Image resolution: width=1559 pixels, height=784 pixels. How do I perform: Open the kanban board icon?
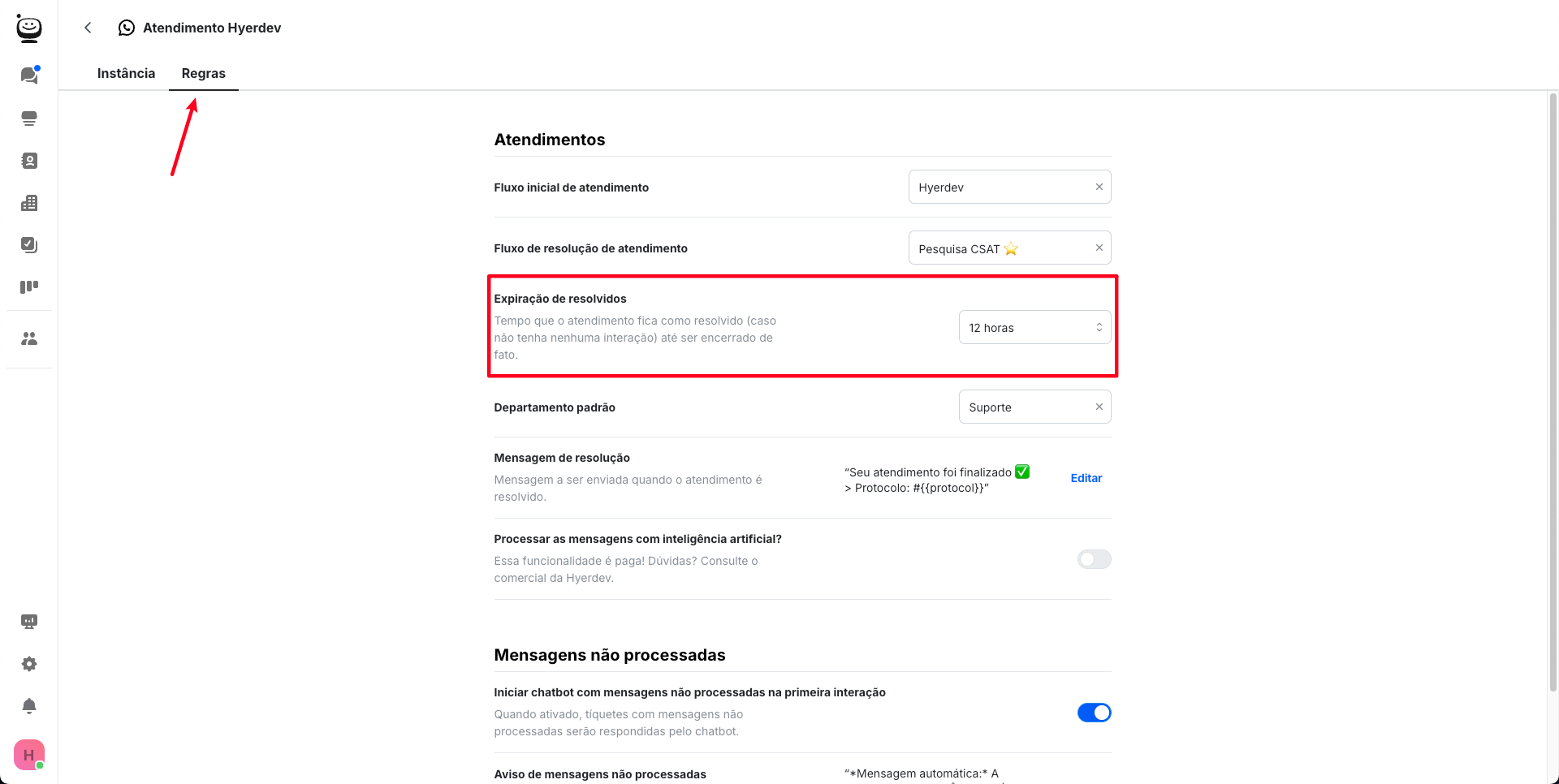(x=29, y=286)
